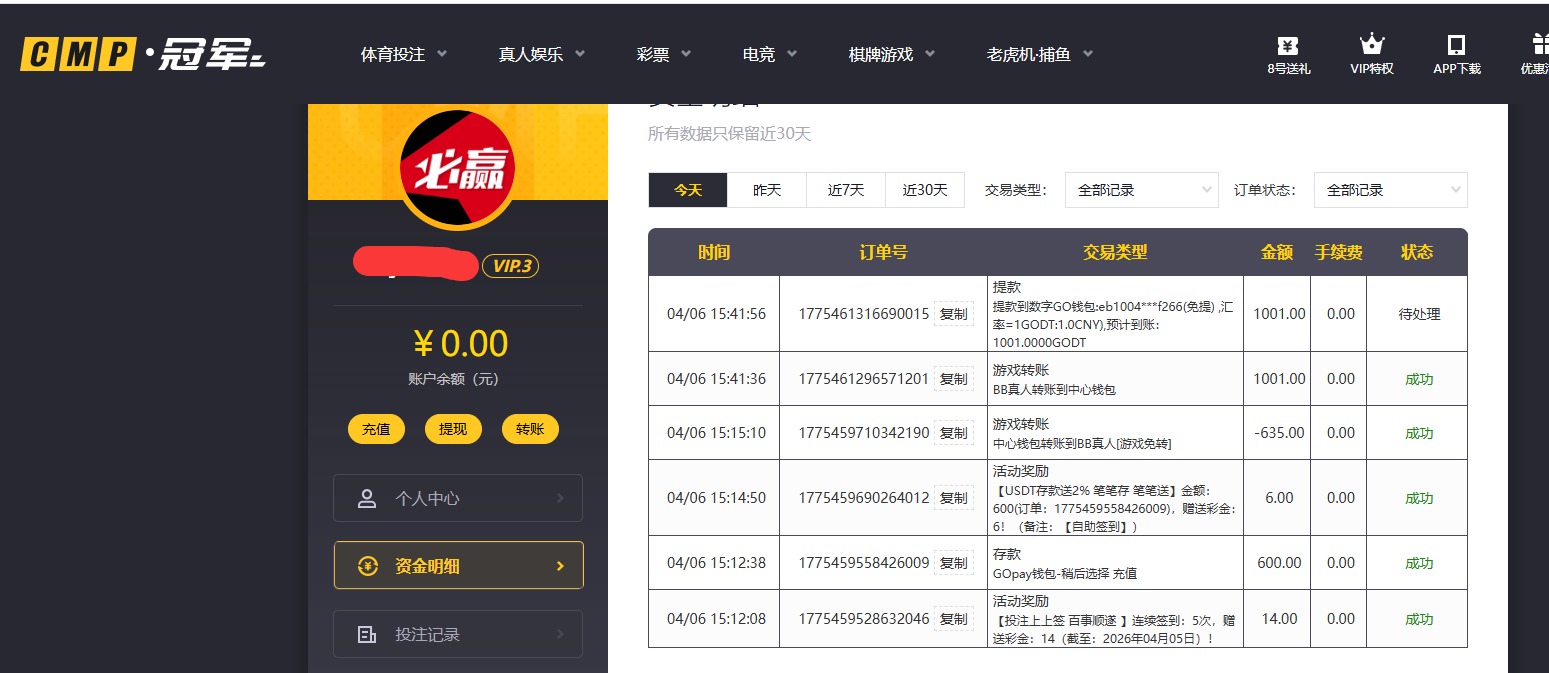Expand the 体育投注 menu chevron

[x=443, y=55]
